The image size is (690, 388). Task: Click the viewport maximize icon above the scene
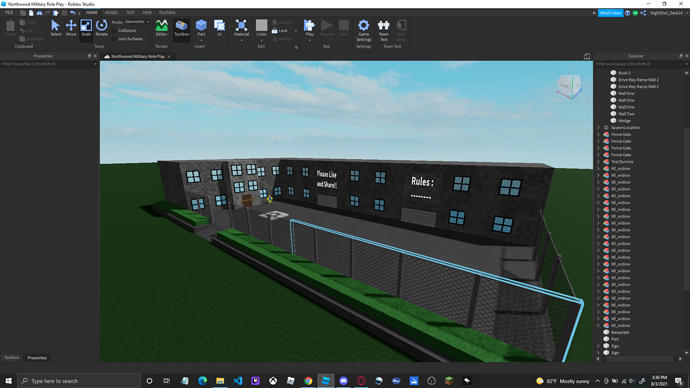point(587,56)
